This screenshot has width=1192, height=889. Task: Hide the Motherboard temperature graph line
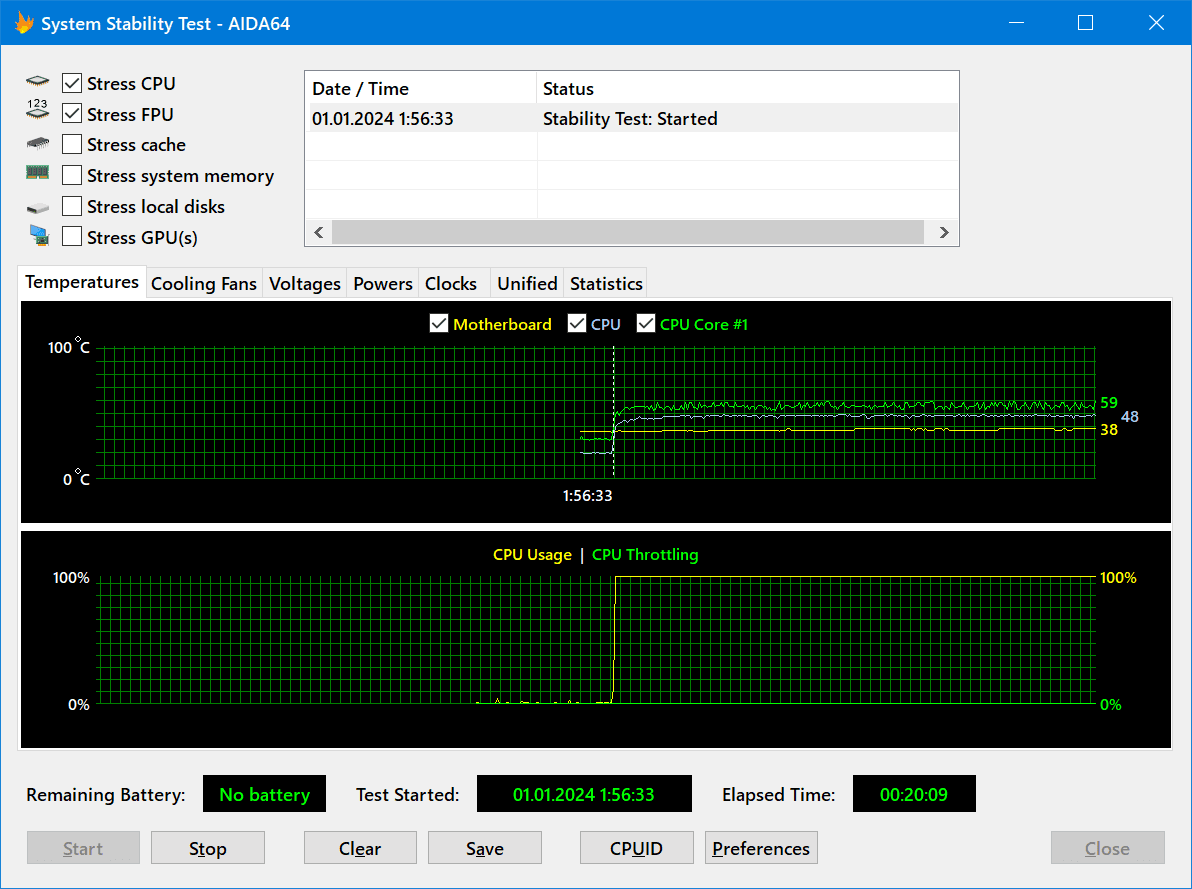tap(439, 324)
